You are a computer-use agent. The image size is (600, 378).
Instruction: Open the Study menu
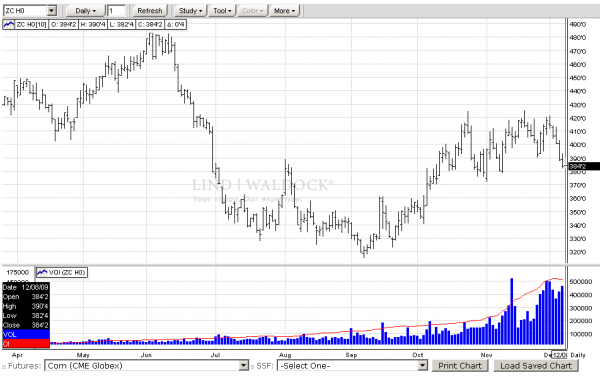pyautogui.click(x=190, y=11)
